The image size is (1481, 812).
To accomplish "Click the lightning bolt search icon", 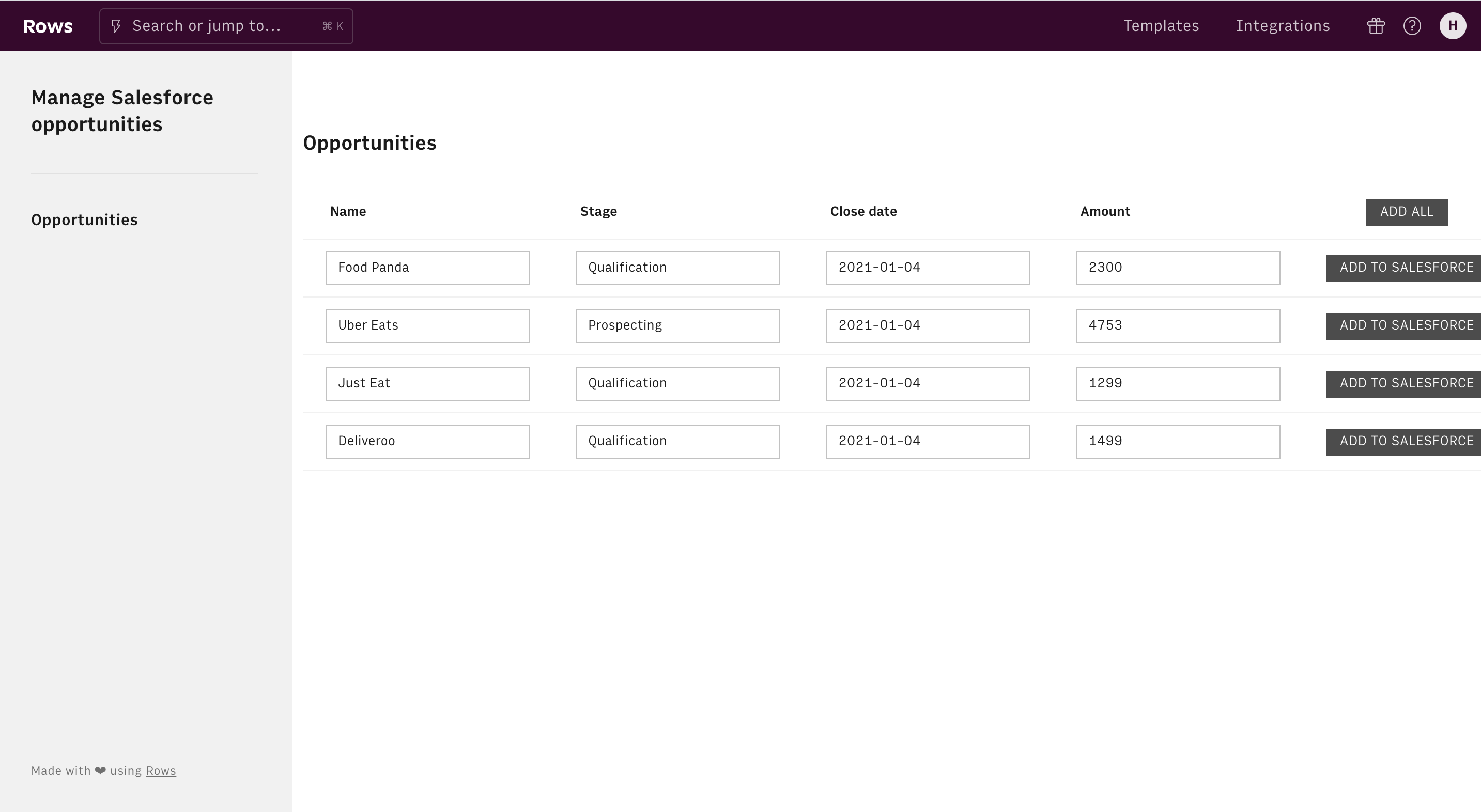I will (x=116, y=26).
